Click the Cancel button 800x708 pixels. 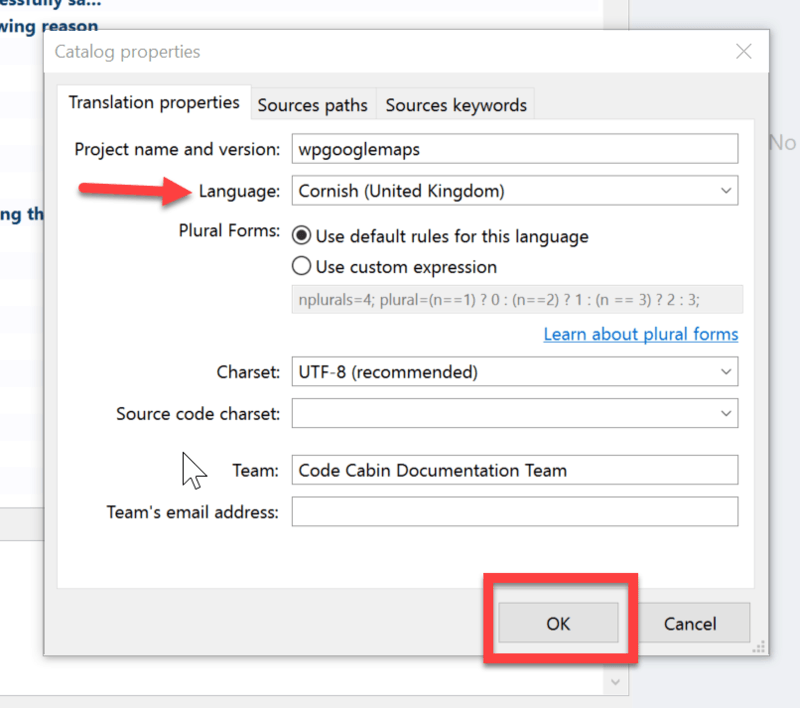pos(690,623)
